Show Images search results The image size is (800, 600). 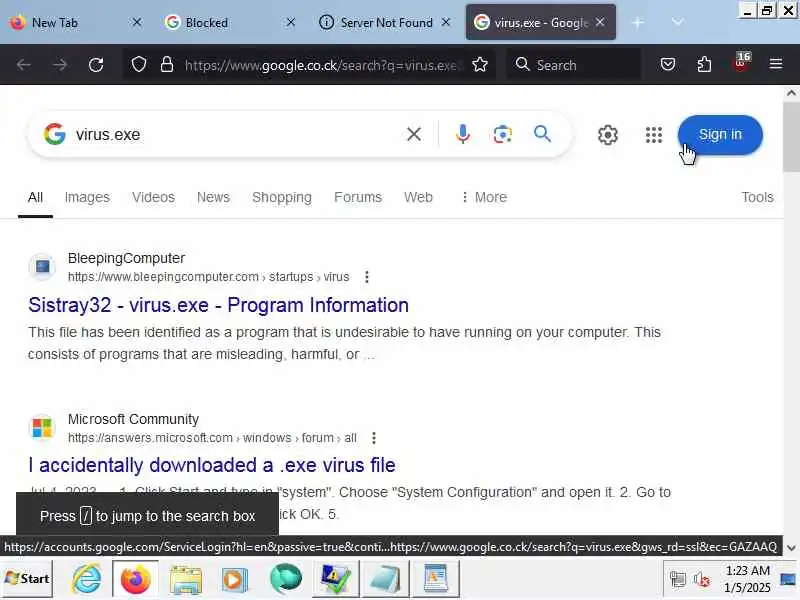(x=87, y=197)
